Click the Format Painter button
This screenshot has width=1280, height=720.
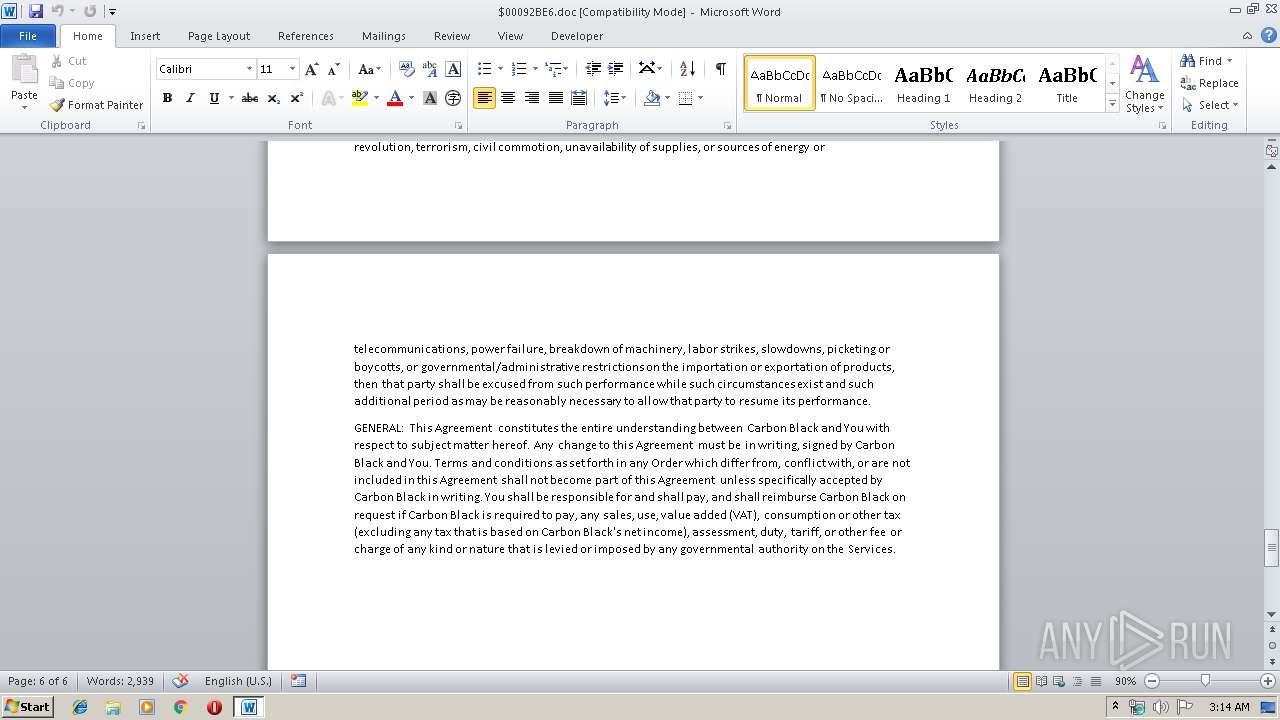click(96, 105)
